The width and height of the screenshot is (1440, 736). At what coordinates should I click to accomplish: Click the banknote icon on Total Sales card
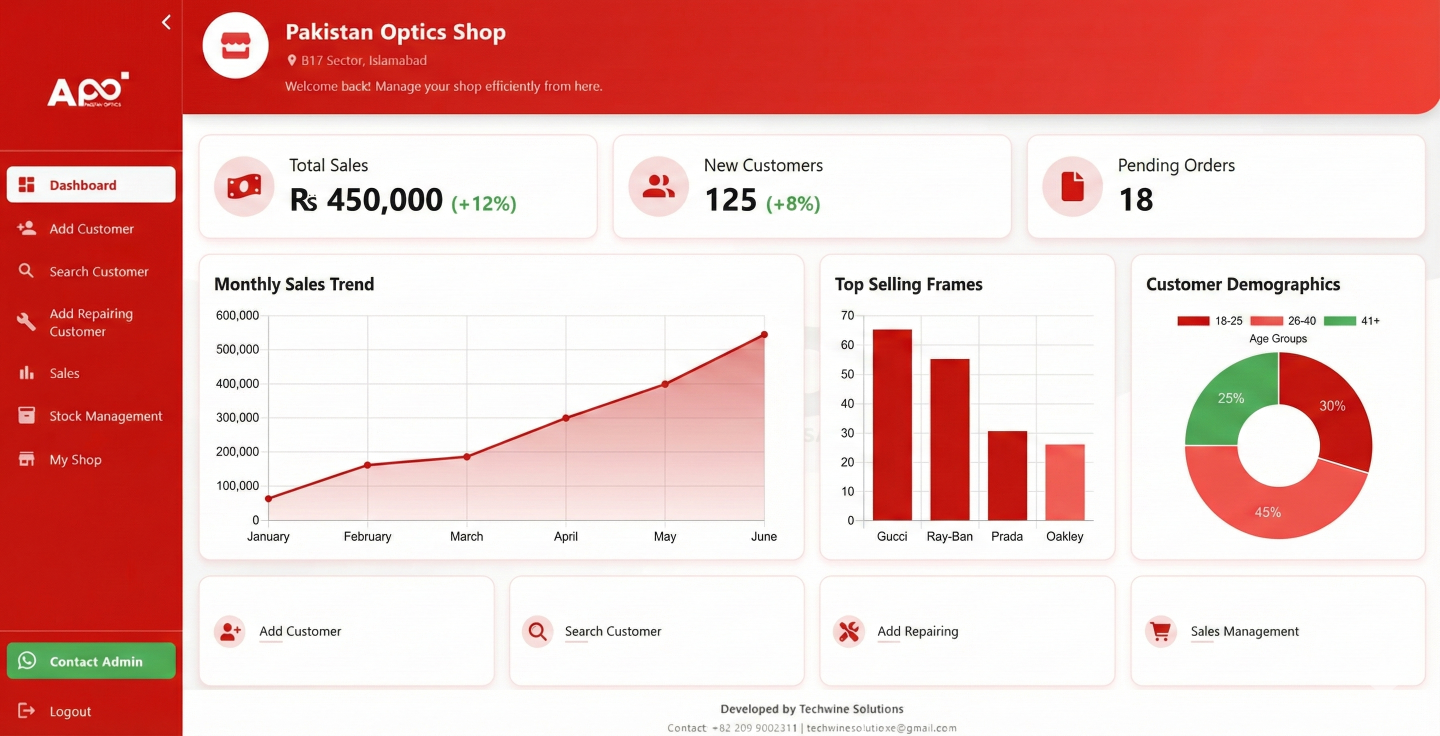243,186
